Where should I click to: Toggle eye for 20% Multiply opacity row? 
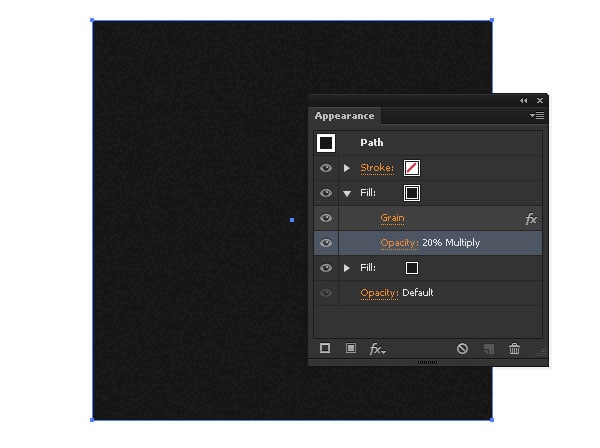(326, 243)
